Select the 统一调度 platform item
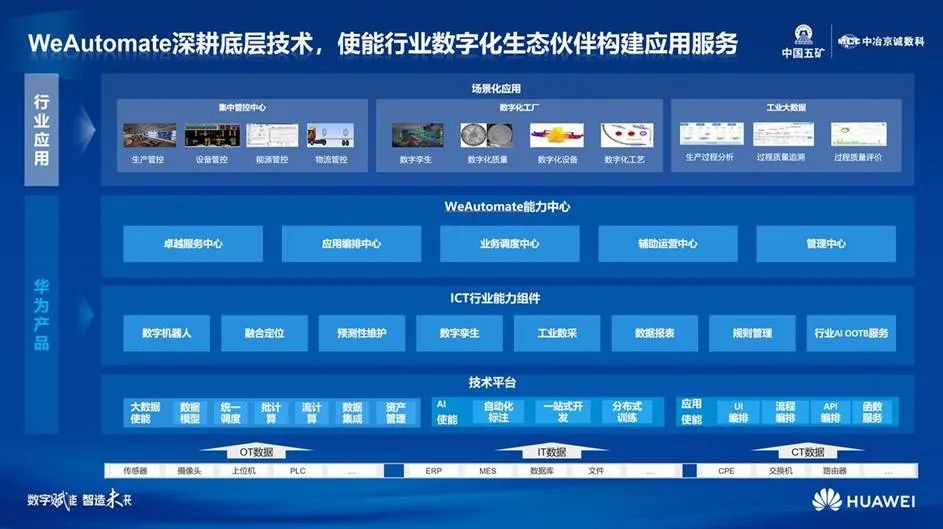The height and width of the screenshot is (529, 943). (230, 412)
